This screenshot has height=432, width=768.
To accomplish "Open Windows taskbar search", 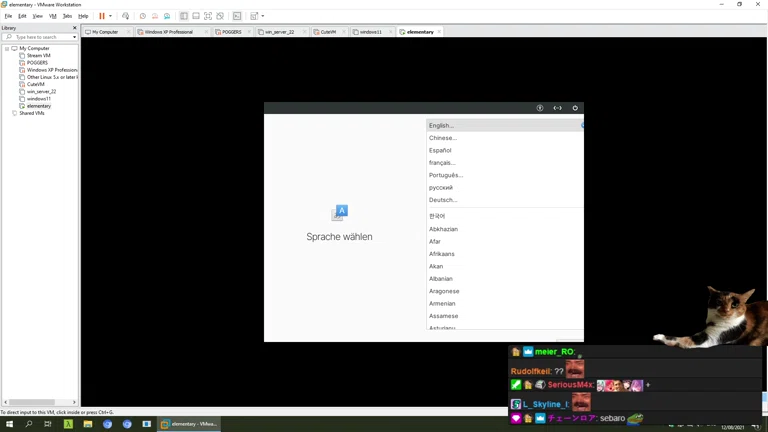I will 29,424.
